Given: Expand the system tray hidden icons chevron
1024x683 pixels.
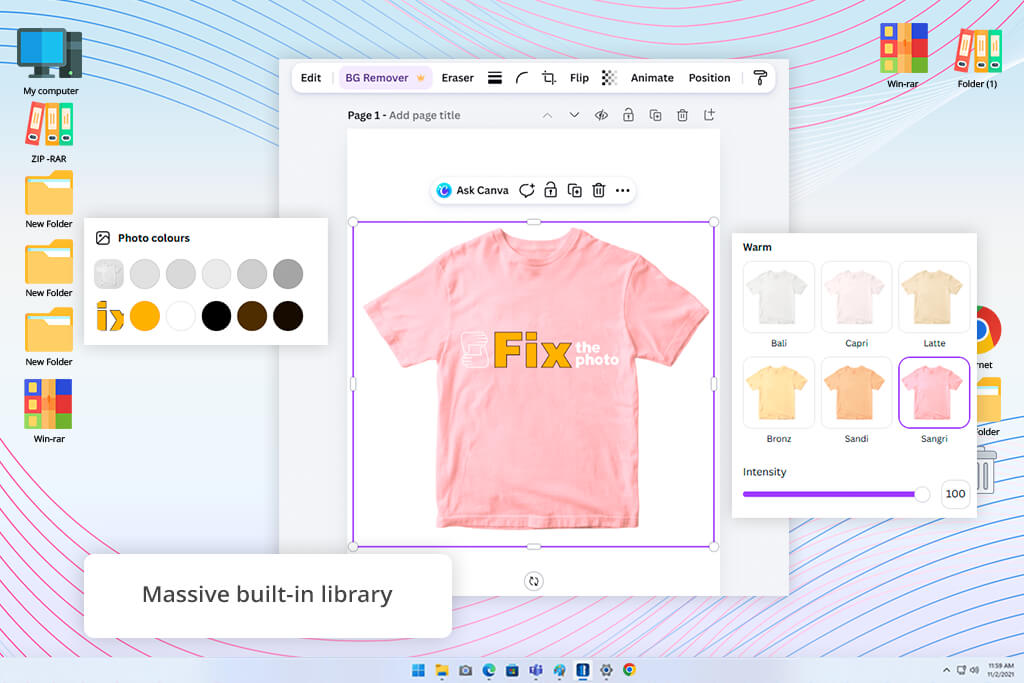Looking at the screenshot, I should [946, 670].
